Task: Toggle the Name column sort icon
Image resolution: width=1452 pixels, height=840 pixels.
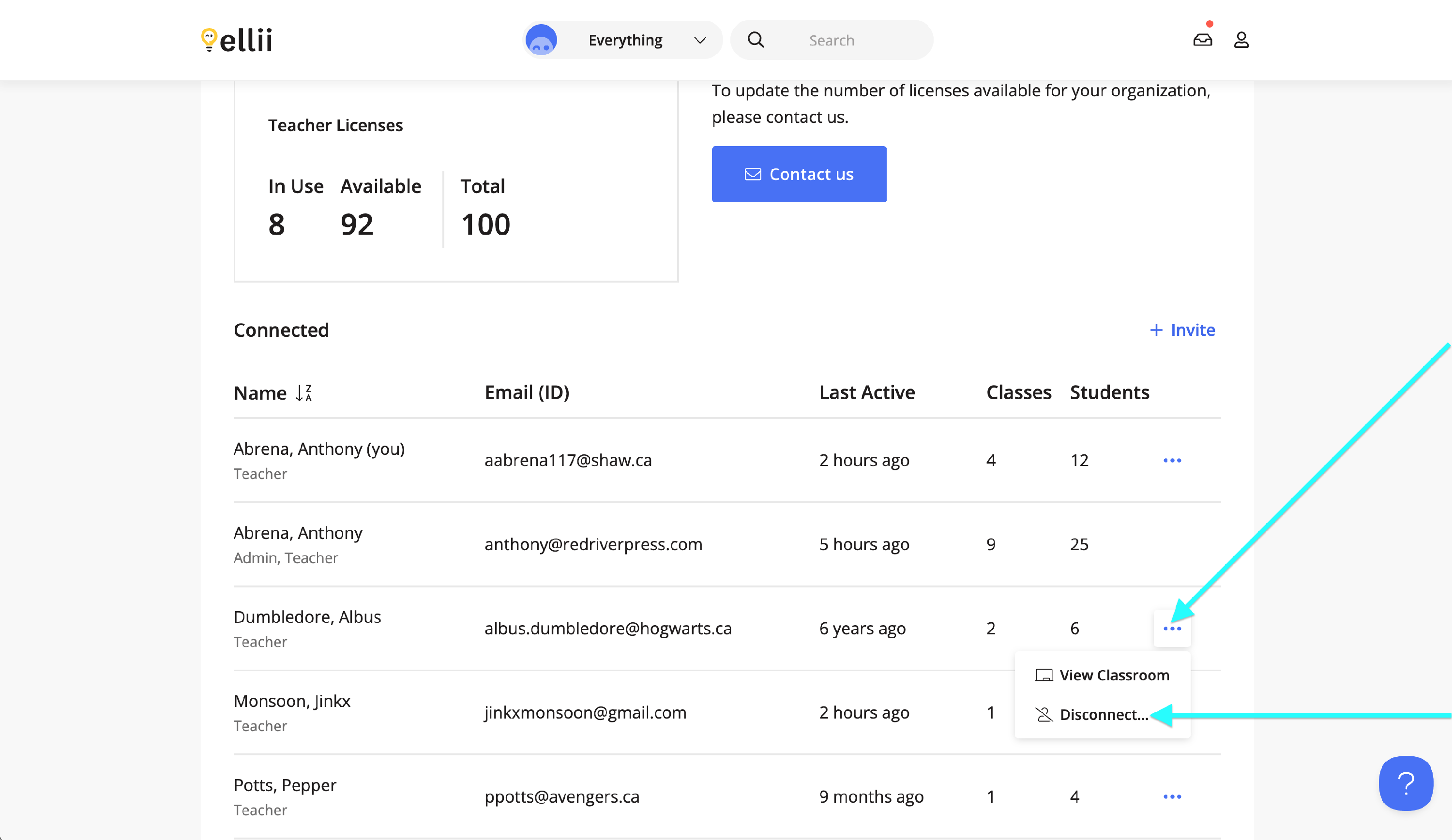Action: click(x=303, y=393)
